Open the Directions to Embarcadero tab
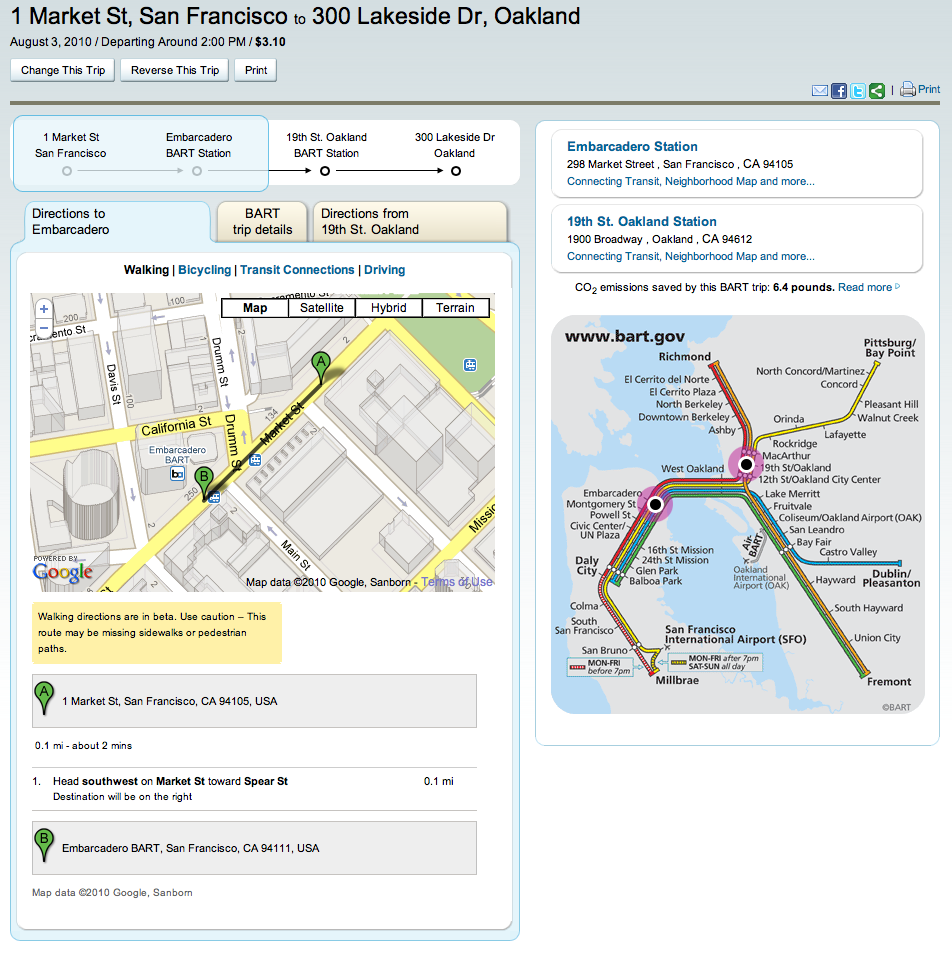Screen dimensions: 952x953 click(117, 222)
